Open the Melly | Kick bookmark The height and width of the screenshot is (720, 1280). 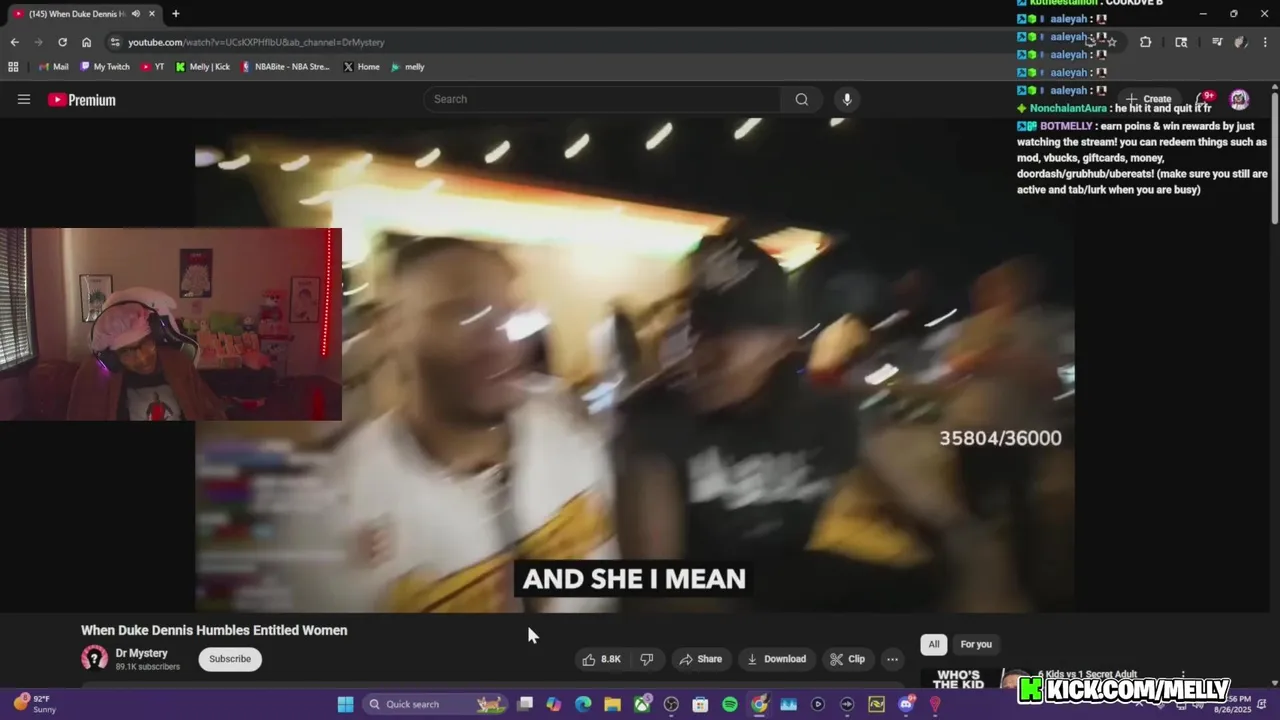tap(203, 67)
